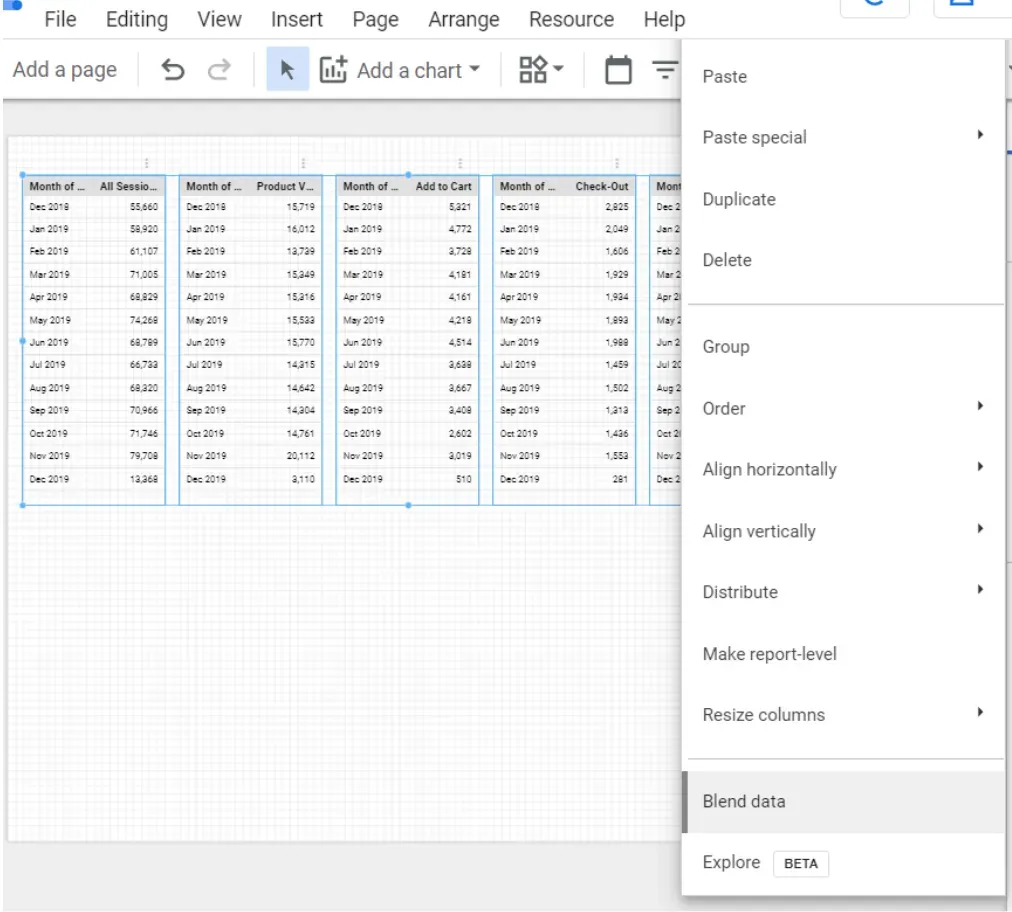Choose Group from the context menu
The width and height of the screenshot is (1012, 912).
pyautogui.click(x=843, y=347)
